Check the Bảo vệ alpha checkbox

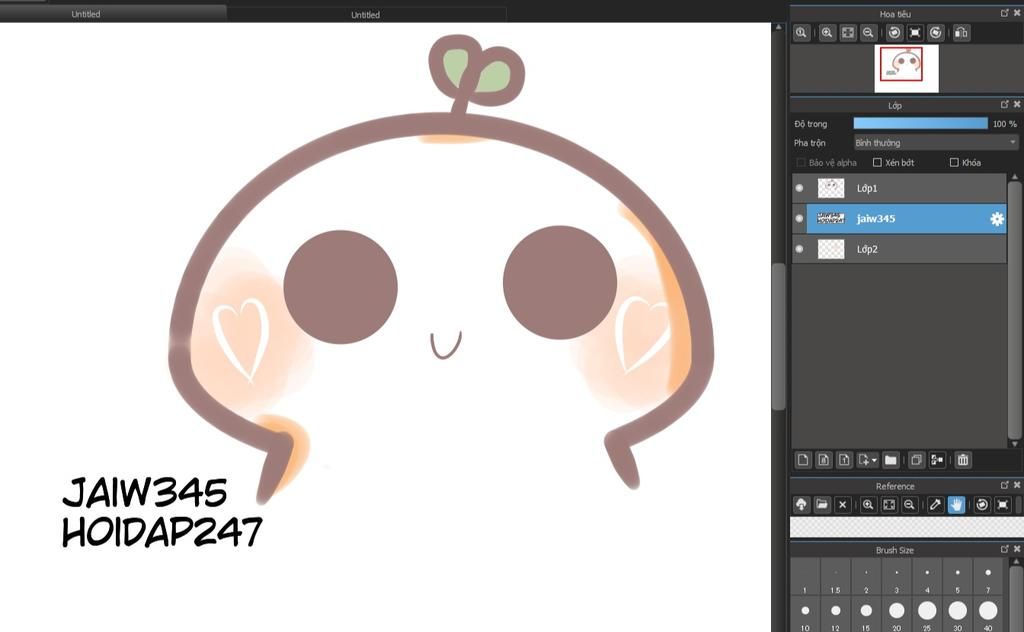pos(801,163)
